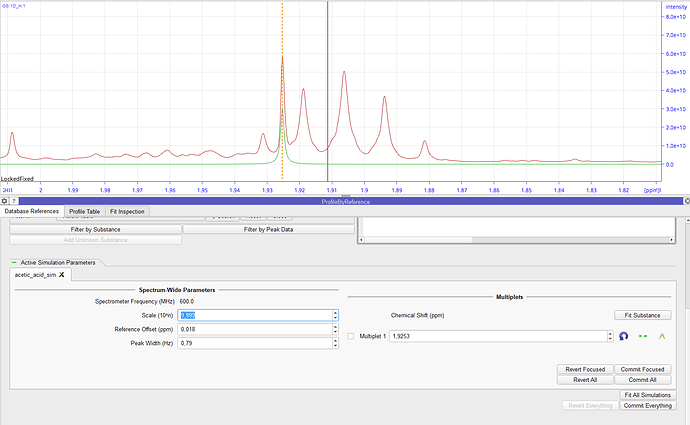Tick the Multiplet 1 checkbox

tap(351, 337)
